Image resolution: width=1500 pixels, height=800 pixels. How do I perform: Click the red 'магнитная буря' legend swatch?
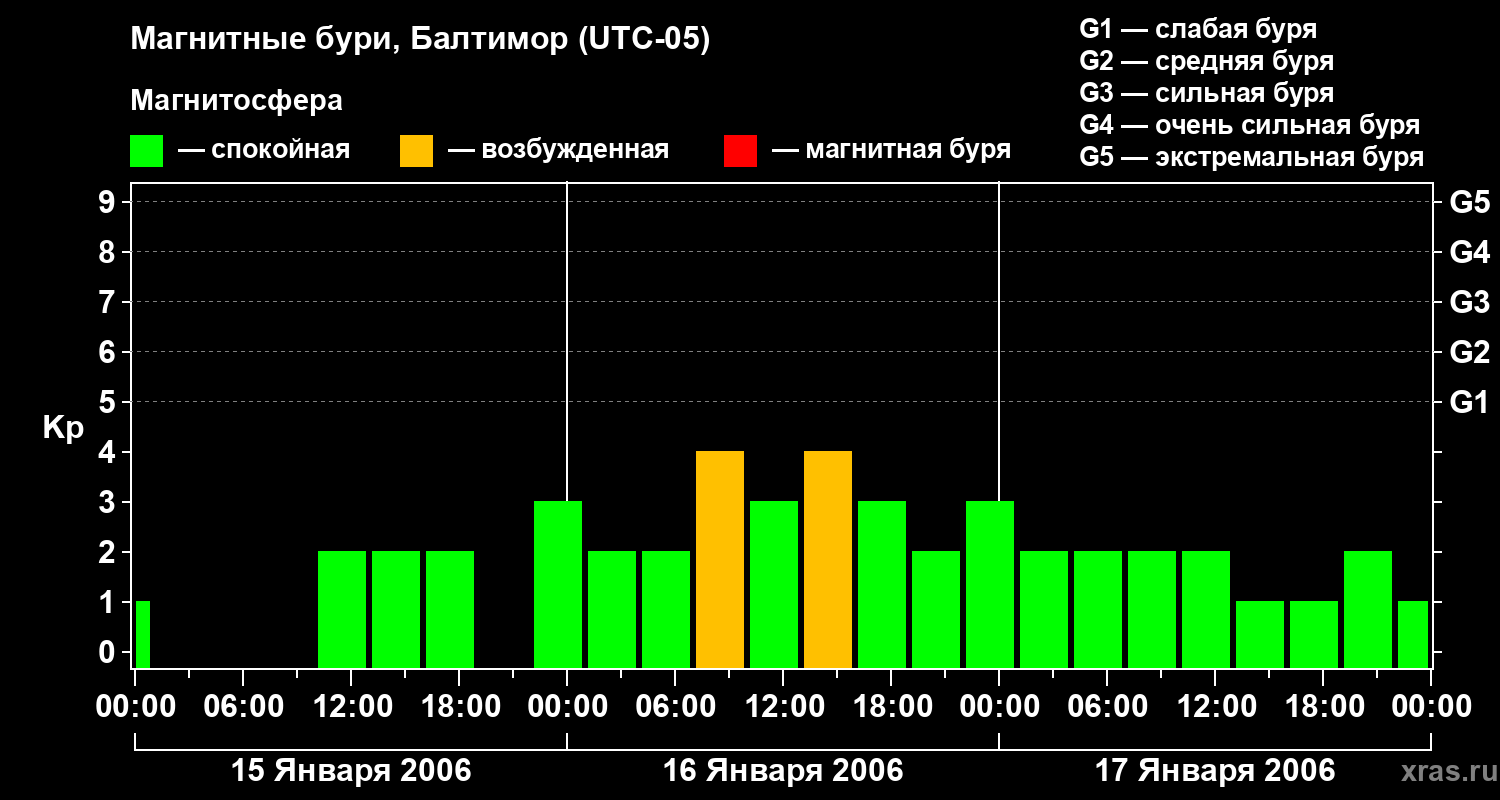coord(740,151)
